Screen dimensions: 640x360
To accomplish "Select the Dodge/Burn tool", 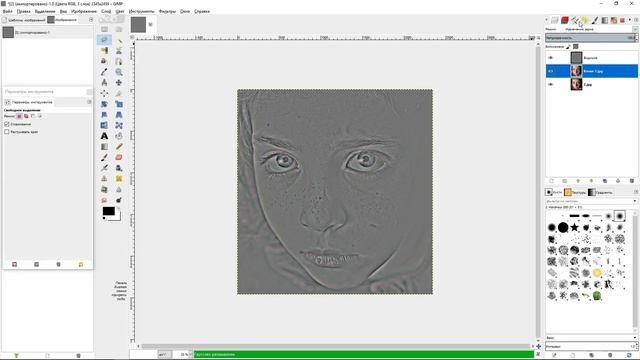I will 119,200.
